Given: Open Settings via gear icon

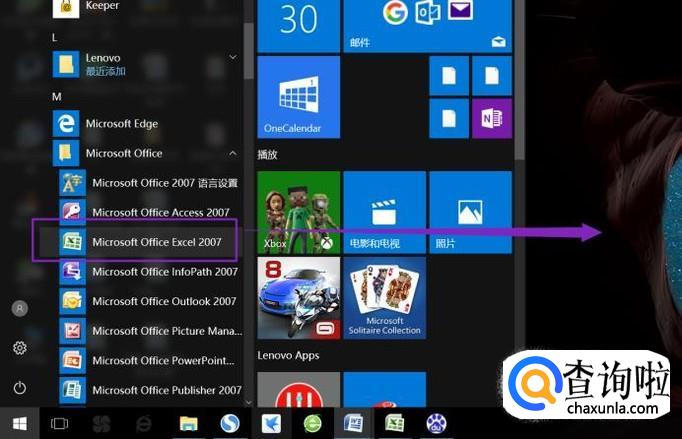Looking at the screenshot, I should pos(20,348).
